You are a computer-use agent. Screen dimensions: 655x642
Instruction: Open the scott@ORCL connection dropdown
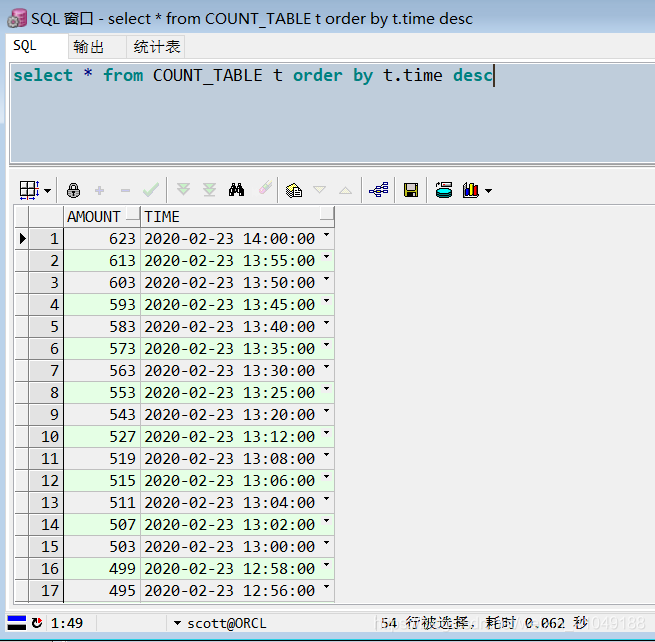(177, 623)
